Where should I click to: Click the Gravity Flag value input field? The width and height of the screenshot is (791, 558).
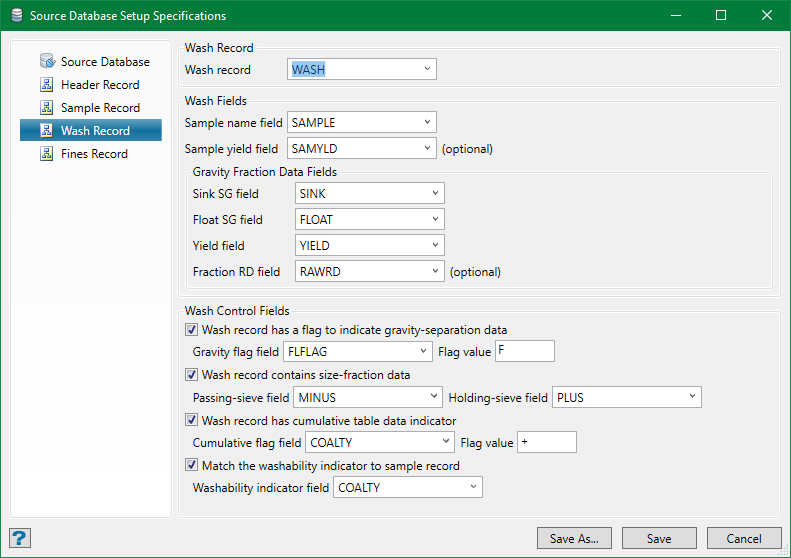[524, 351]
